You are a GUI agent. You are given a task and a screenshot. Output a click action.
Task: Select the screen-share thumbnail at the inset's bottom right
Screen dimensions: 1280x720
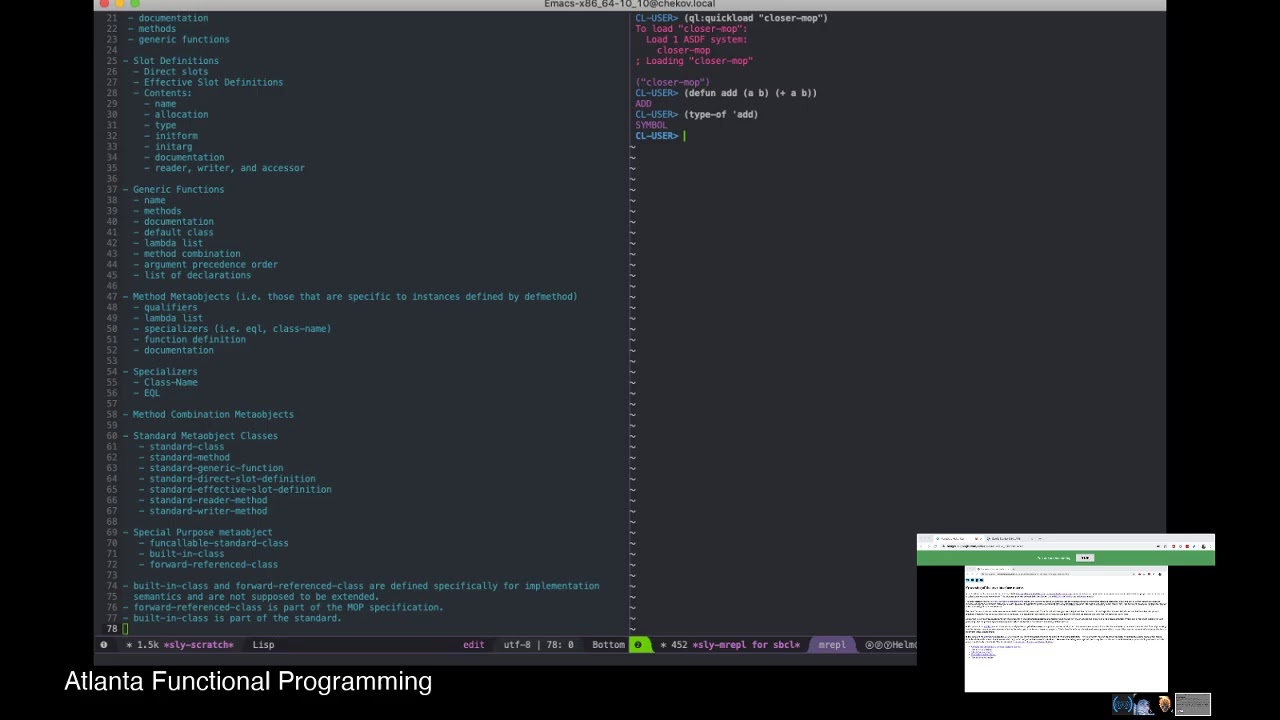coord(1193,704)
